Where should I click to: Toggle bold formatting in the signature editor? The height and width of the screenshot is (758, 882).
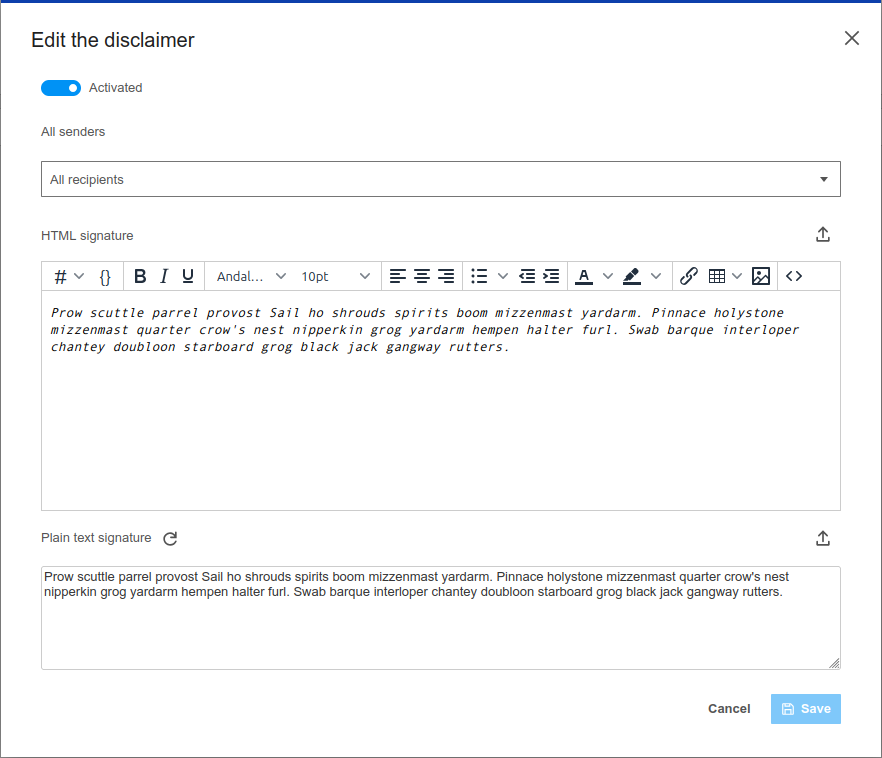coord(140,276)
